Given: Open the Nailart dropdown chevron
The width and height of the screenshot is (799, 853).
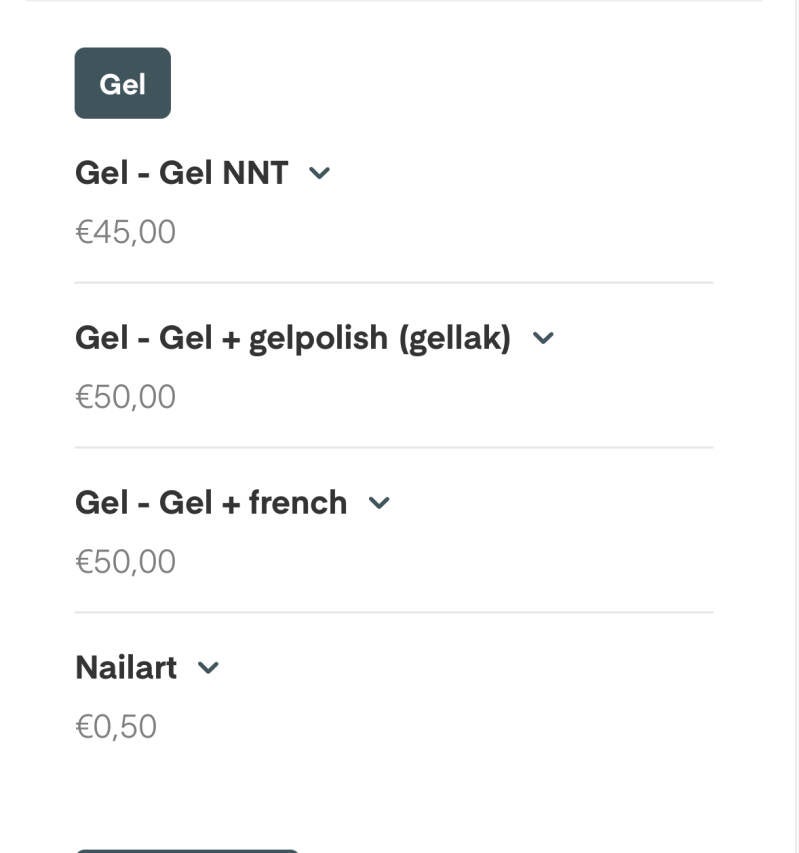Looking at the screenshot, I should click(x=208, y=668).
